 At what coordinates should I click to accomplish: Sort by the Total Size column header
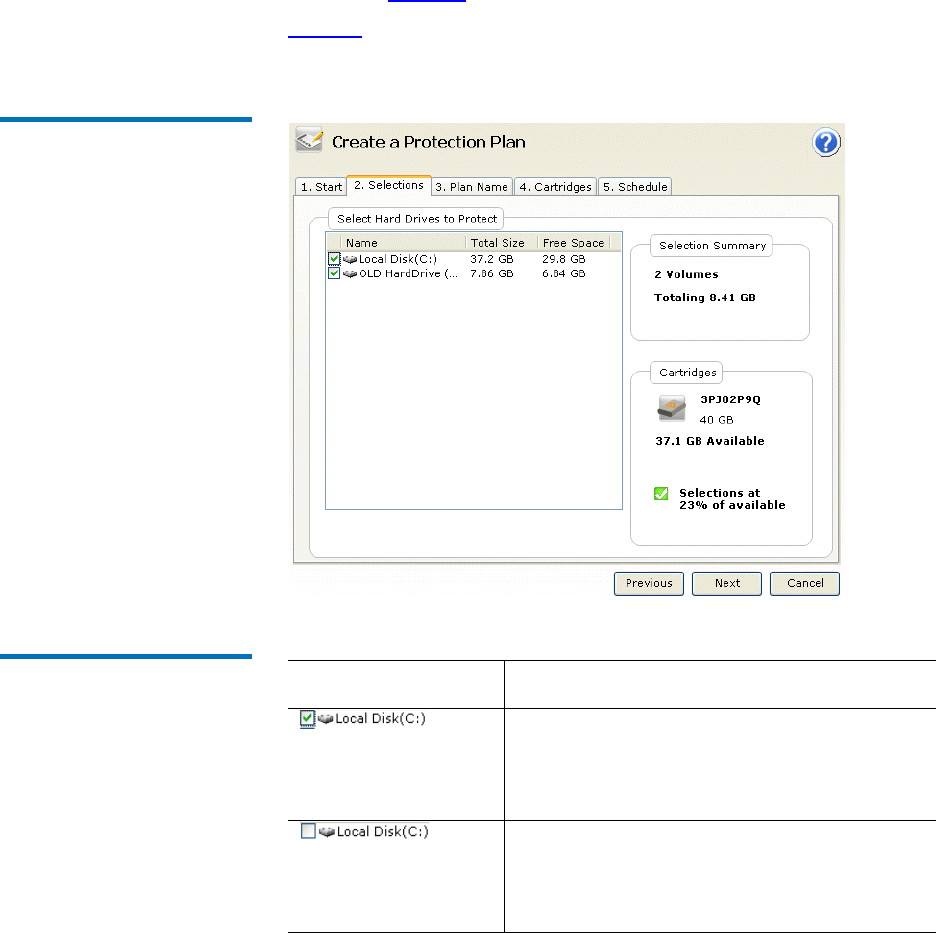[501, 243]
